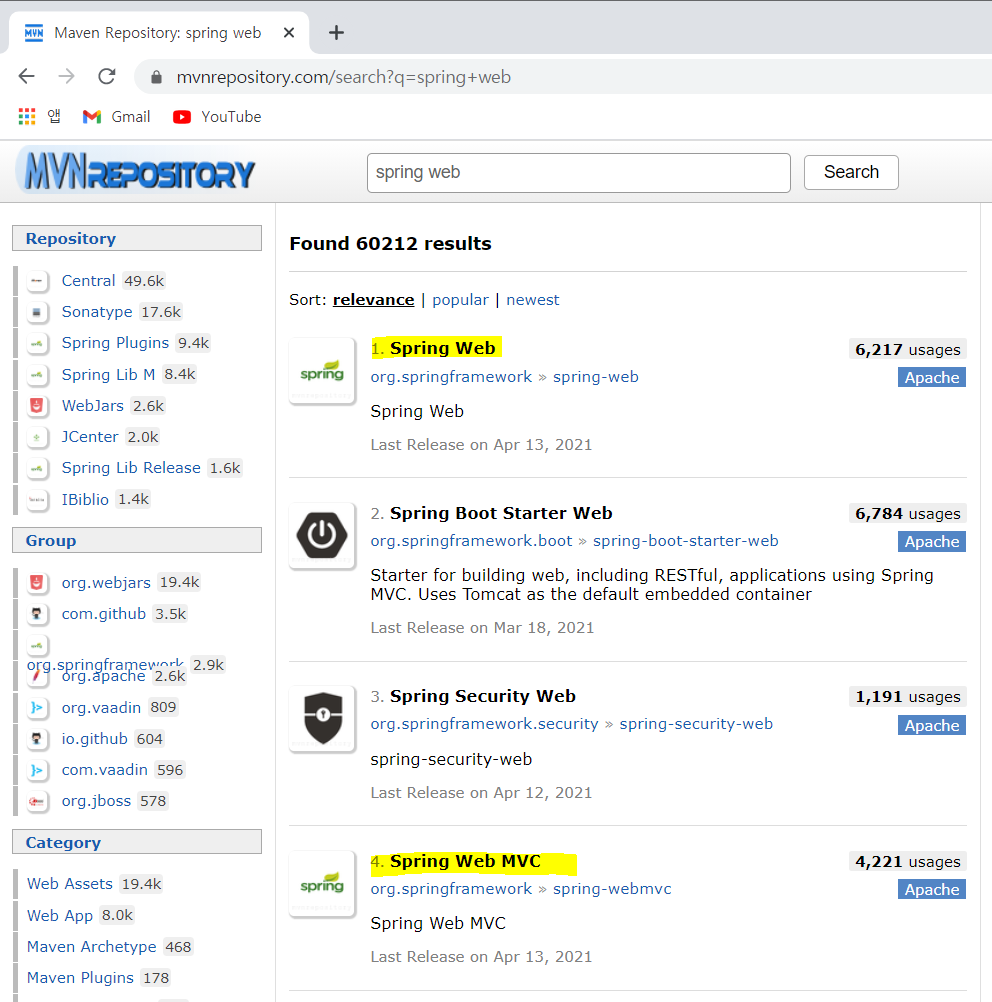Click the browser forward arrow
This screenshot has height=1002, width=992.
66,77
